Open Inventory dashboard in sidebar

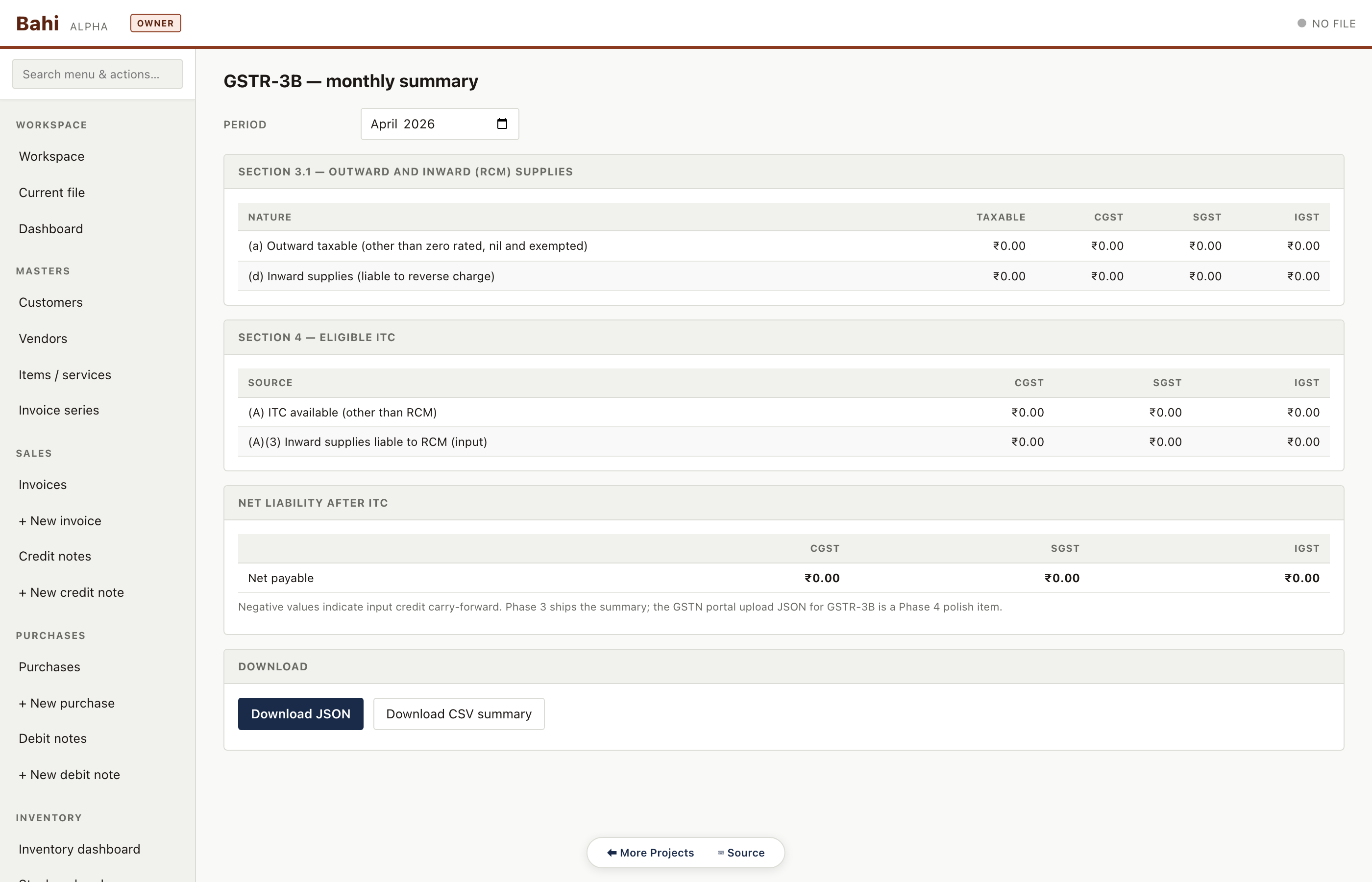point(79,849)
